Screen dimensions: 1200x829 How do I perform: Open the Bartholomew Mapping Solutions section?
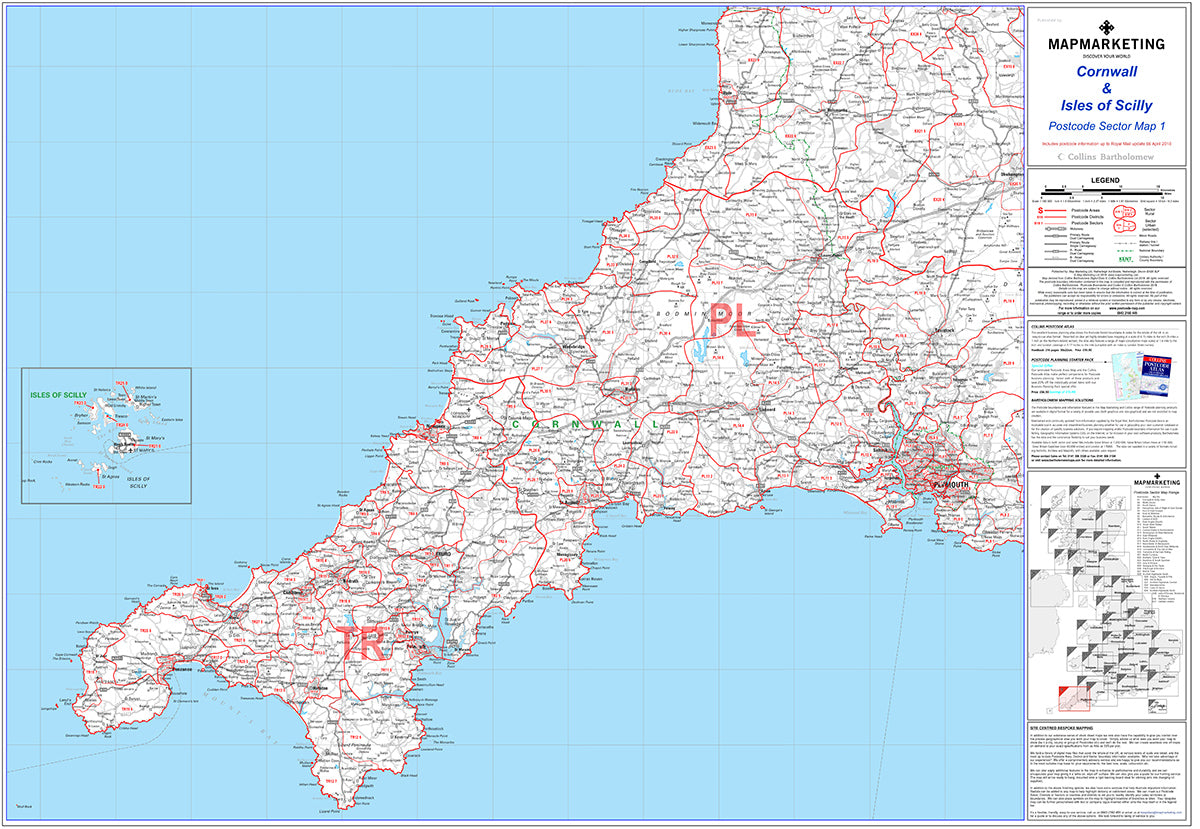1062,400
